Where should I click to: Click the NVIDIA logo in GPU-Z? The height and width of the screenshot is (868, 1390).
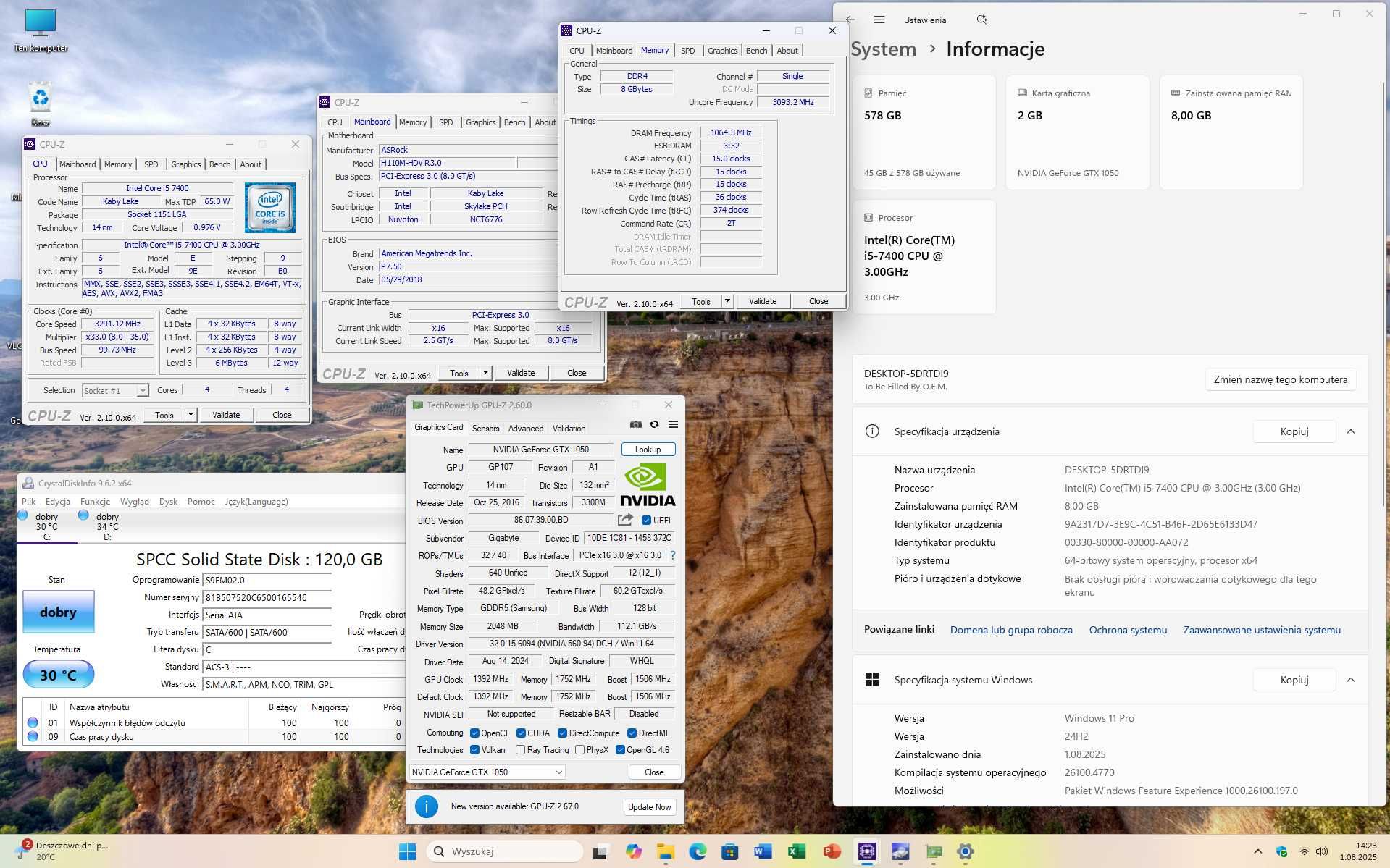tap(648, 485)
